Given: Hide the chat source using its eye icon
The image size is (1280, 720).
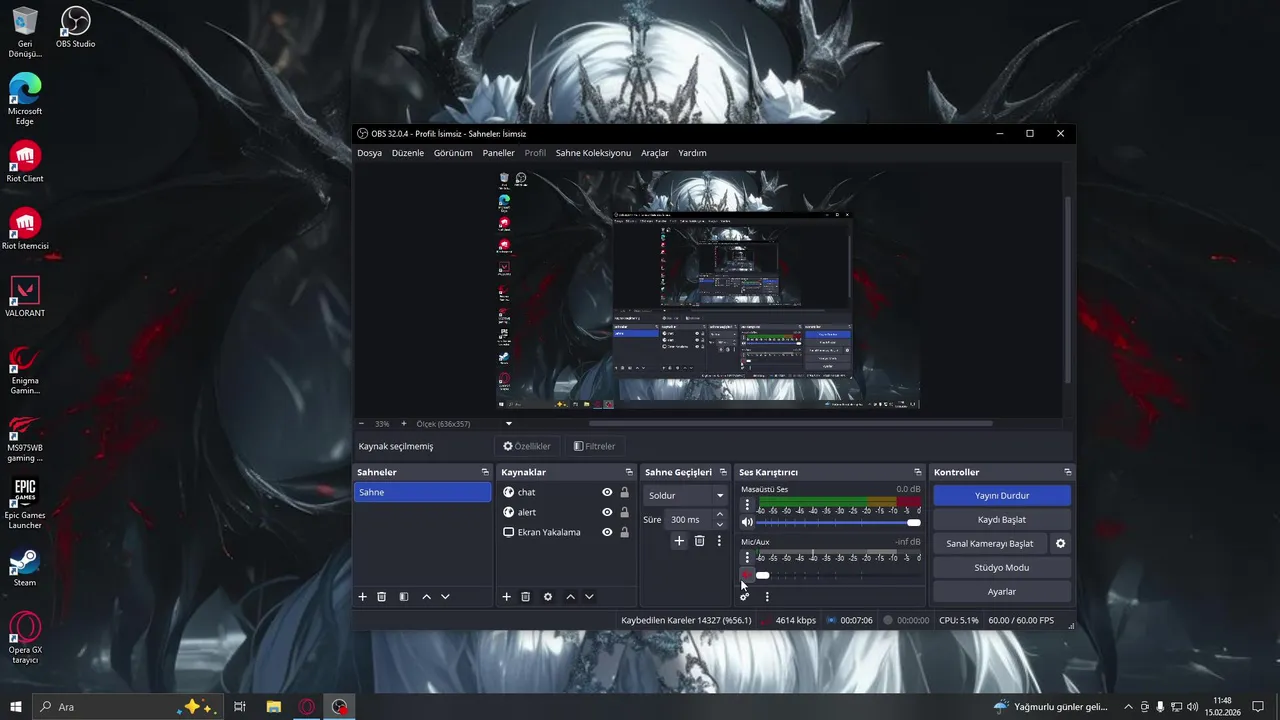Looking at the screenshot, I should [x=607, y=492].
